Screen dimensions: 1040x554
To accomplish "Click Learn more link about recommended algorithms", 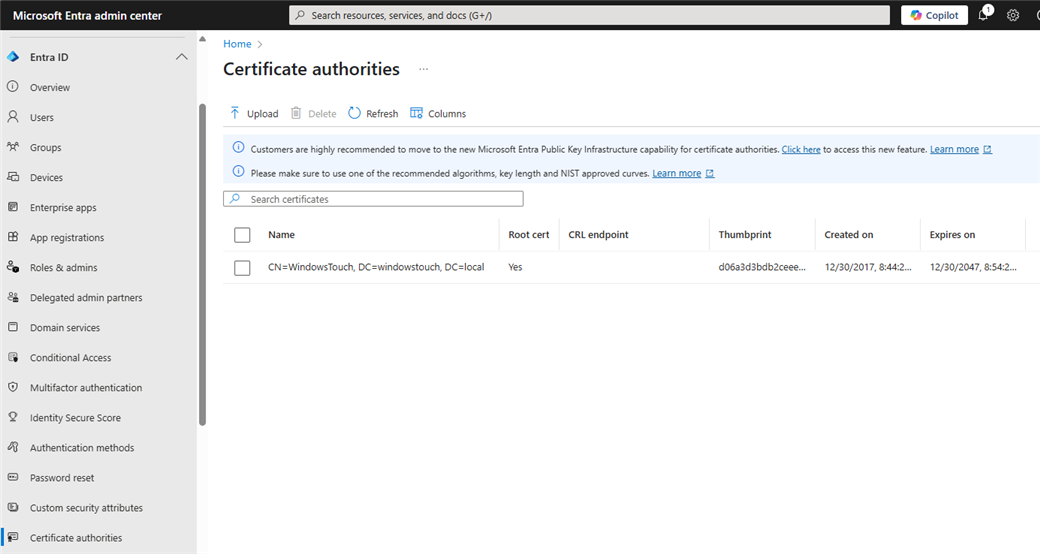I will (677, 173).
